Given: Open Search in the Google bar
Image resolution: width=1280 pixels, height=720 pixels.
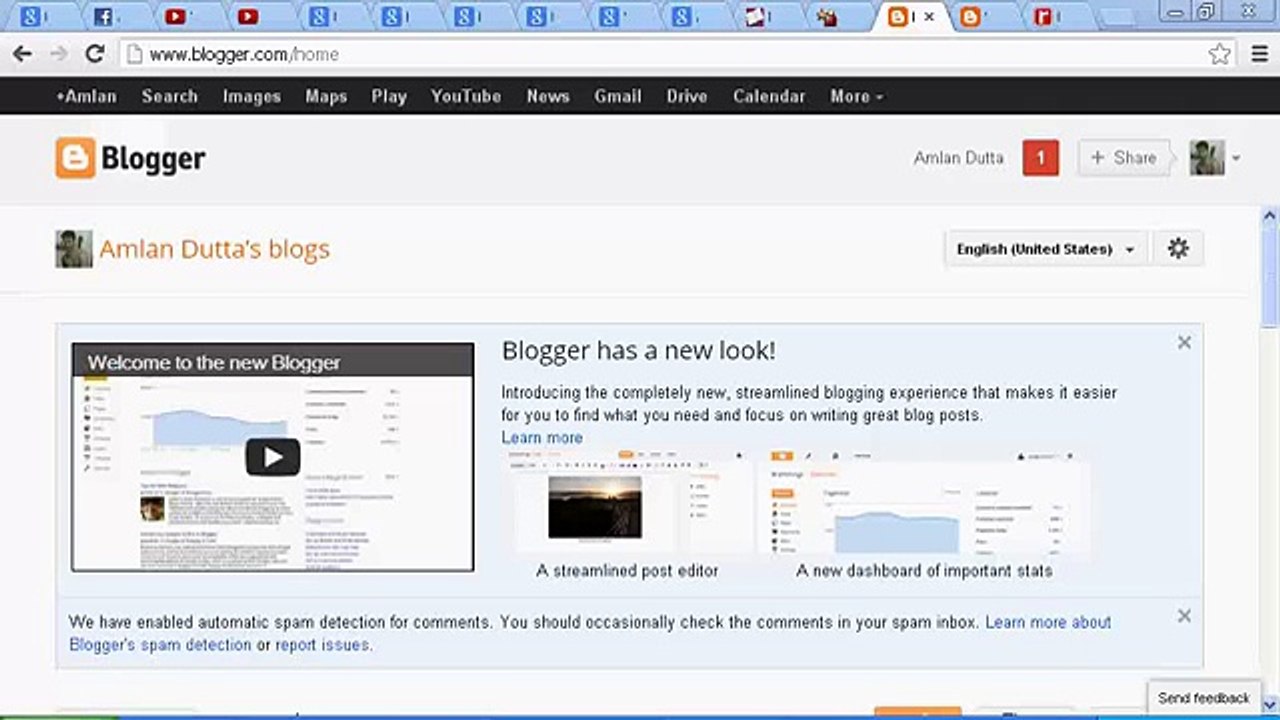Looking at the screenshot, I should point(170,96).
